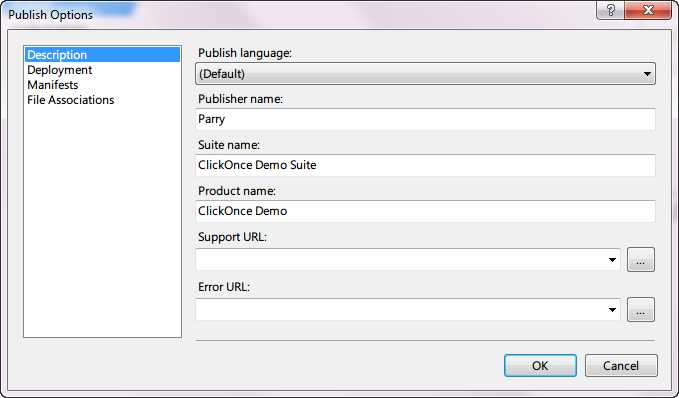Open the Deployment options page
This screenshot has width=679, height=398.
59,70
